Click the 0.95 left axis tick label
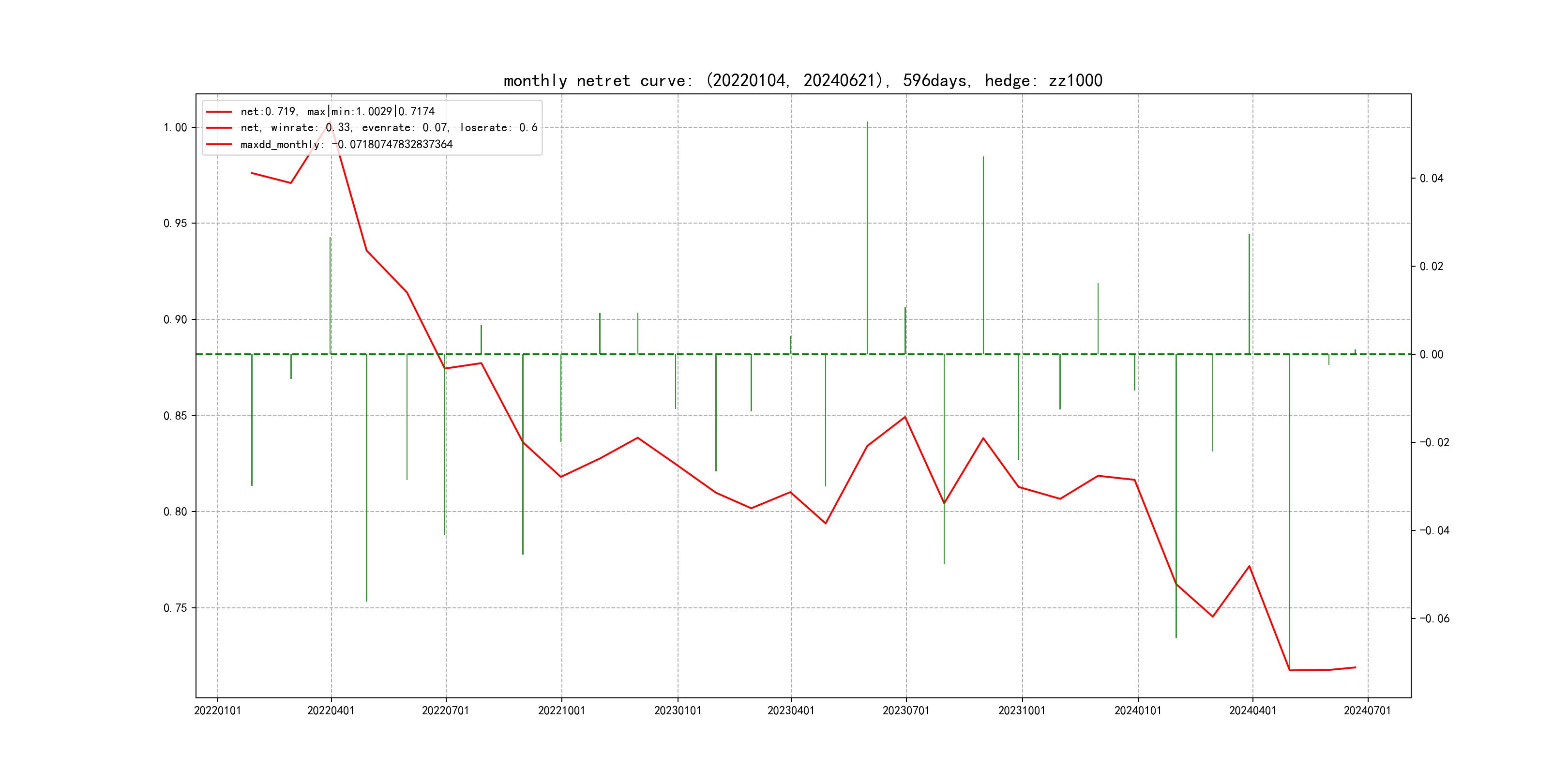 [x=175, y=224]
